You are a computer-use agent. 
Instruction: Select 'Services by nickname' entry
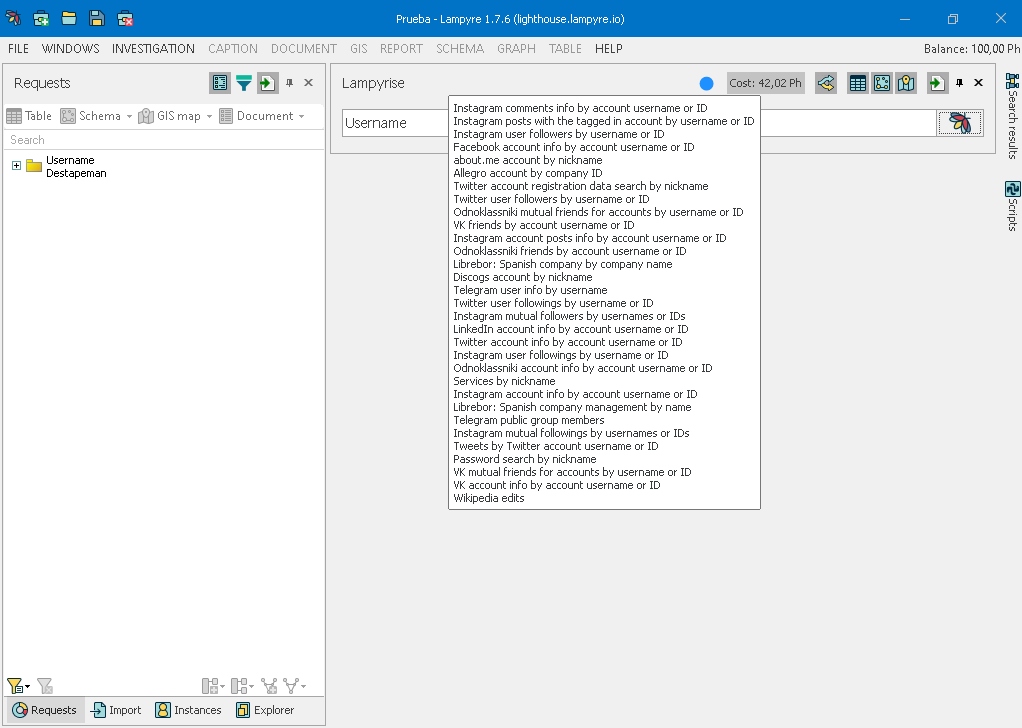504,381
